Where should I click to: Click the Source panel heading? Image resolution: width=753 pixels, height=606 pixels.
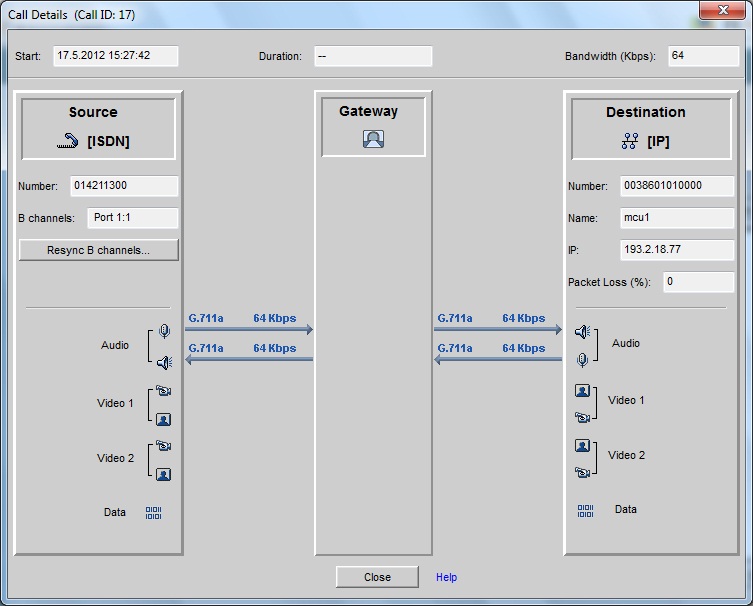click(93, 112)
